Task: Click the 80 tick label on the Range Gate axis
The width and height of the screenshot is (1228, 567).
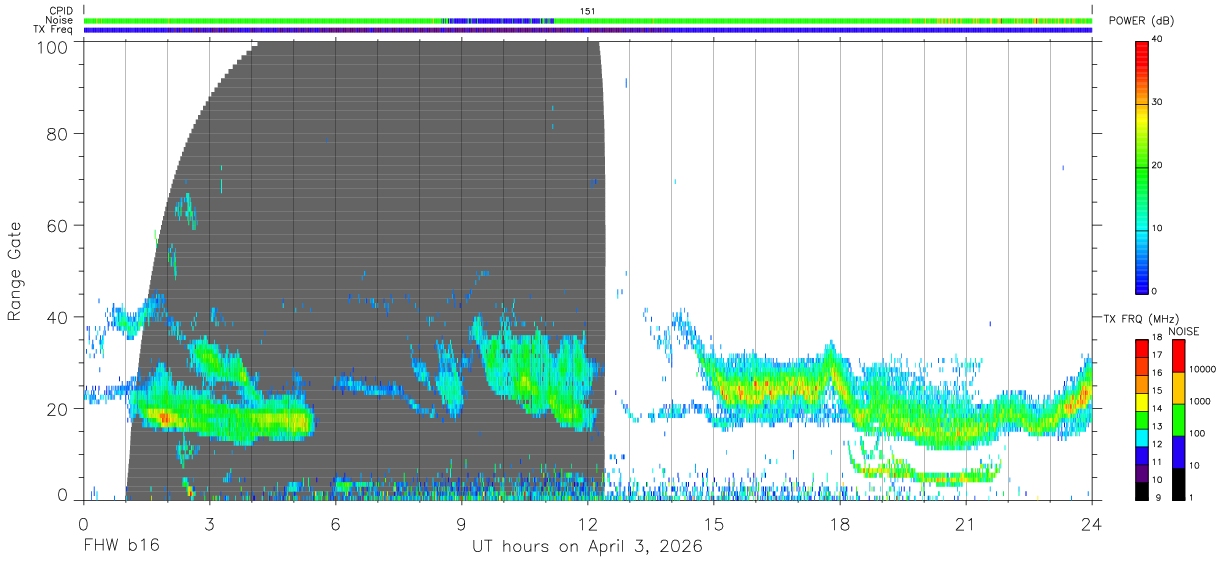Action: pos(57,133)
